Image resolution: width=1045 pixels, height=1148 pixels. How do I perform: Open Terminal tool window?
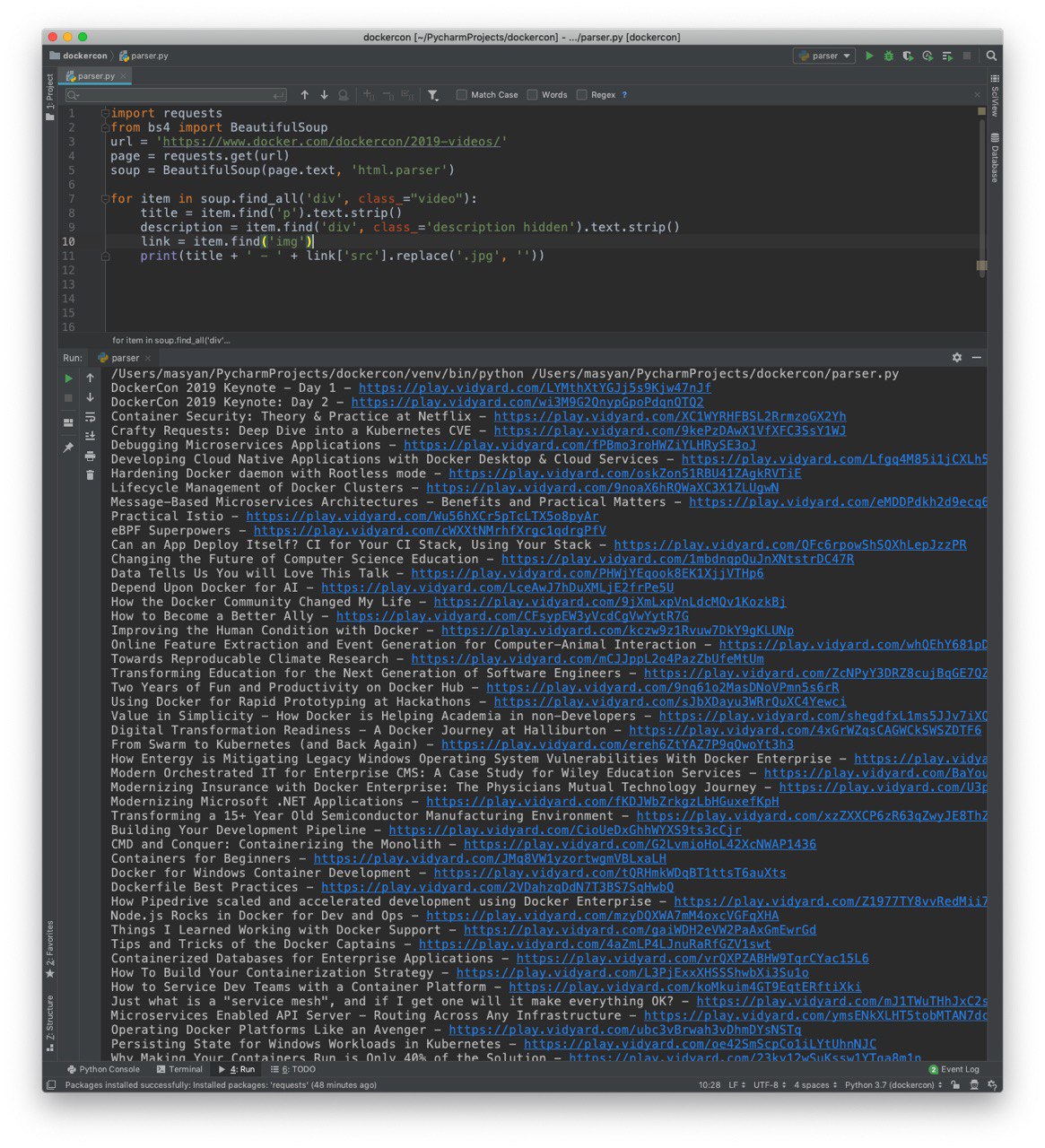coord(179,1069)
